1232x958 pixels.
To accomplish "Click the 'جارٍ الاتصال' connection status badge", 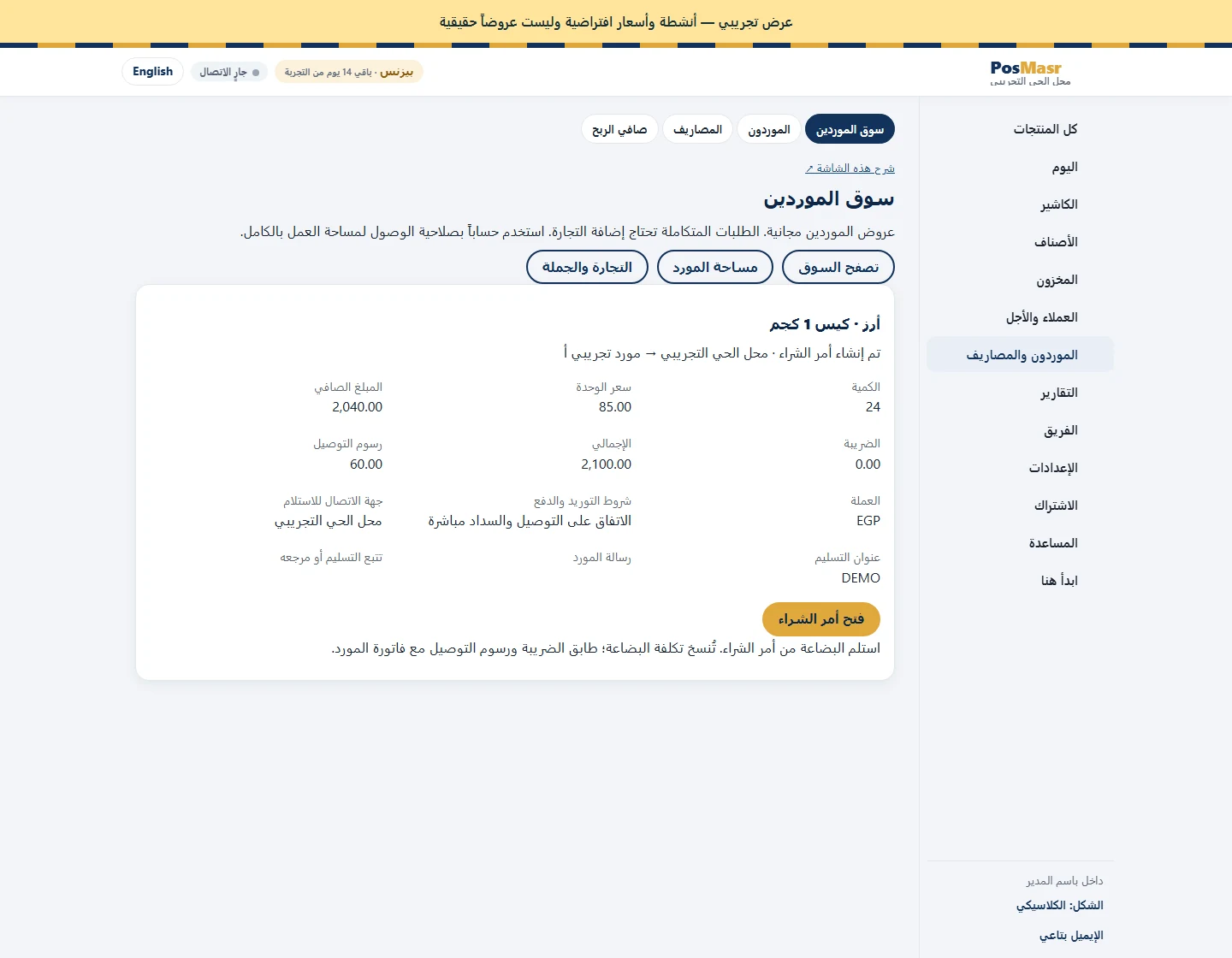I will (x=229, y=73).
